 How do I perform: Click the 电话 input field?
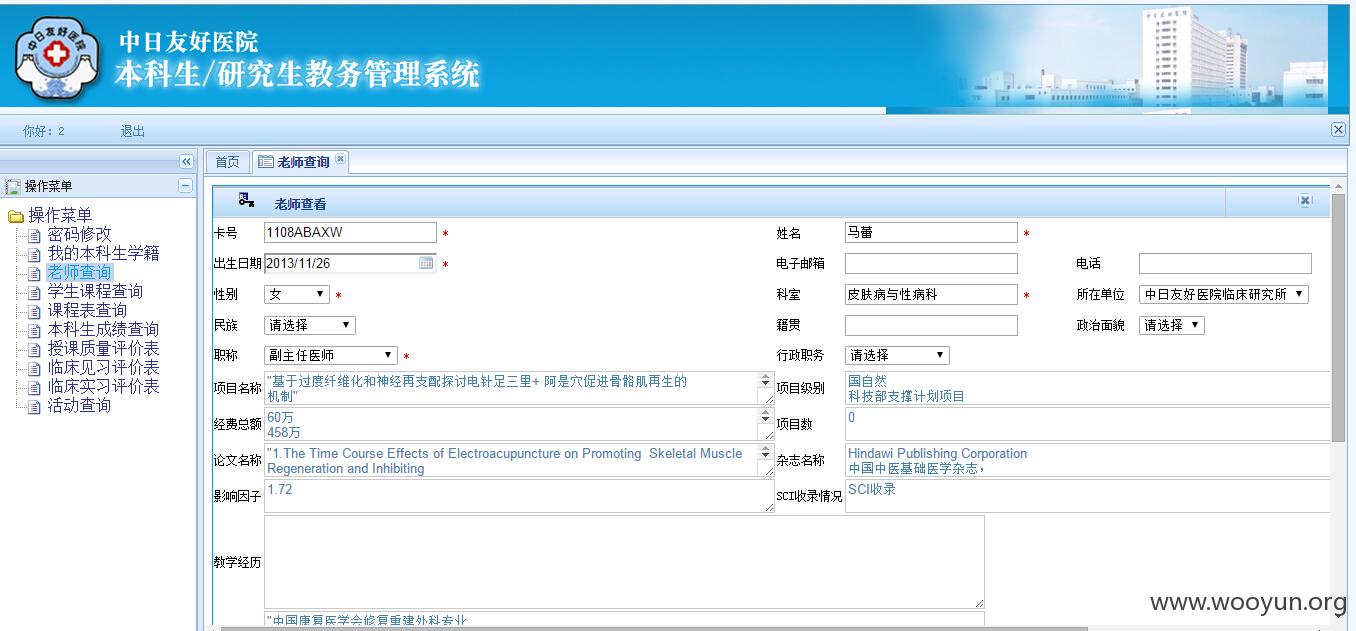pyautogui.click(x=1225, y=264)
